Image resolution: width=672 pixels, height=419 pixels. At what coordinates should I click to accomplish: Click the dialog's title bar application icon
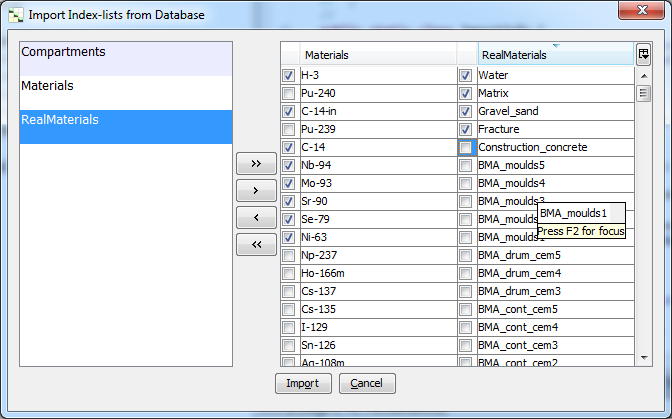click(x=16, y=15)
